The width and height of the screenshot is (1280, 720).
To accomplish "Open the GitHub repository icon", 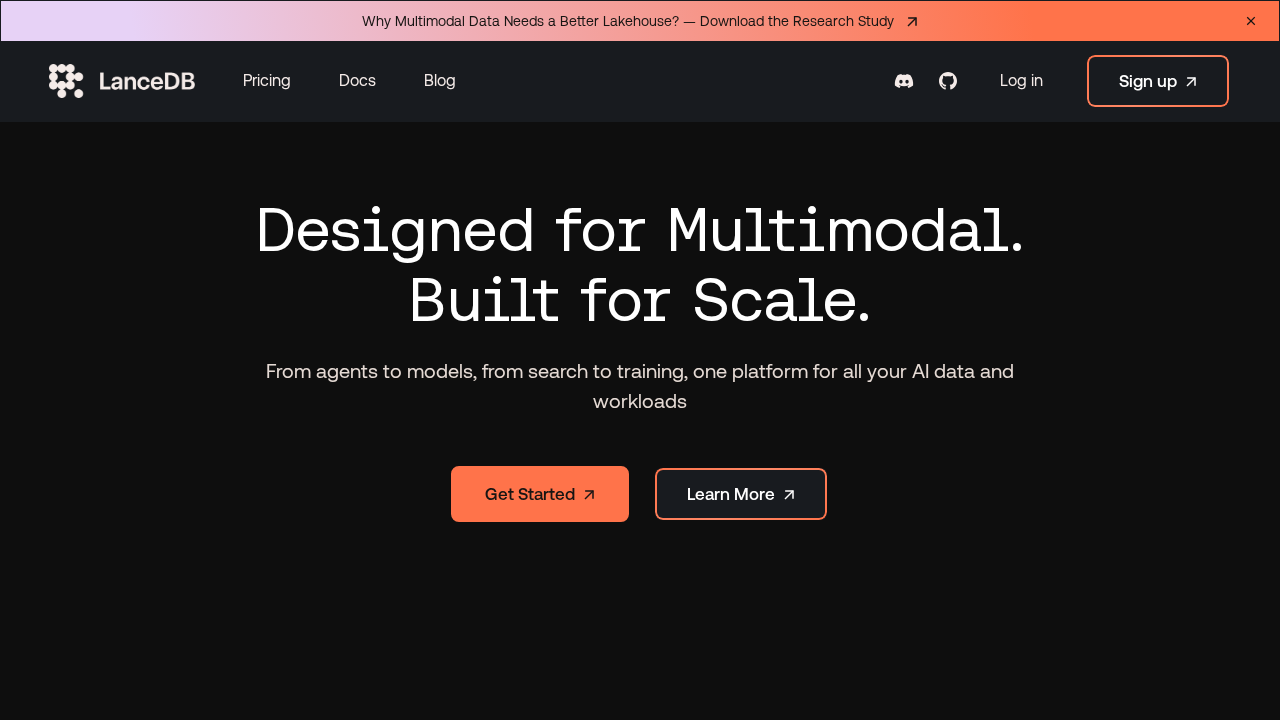I will click(947, 81).
